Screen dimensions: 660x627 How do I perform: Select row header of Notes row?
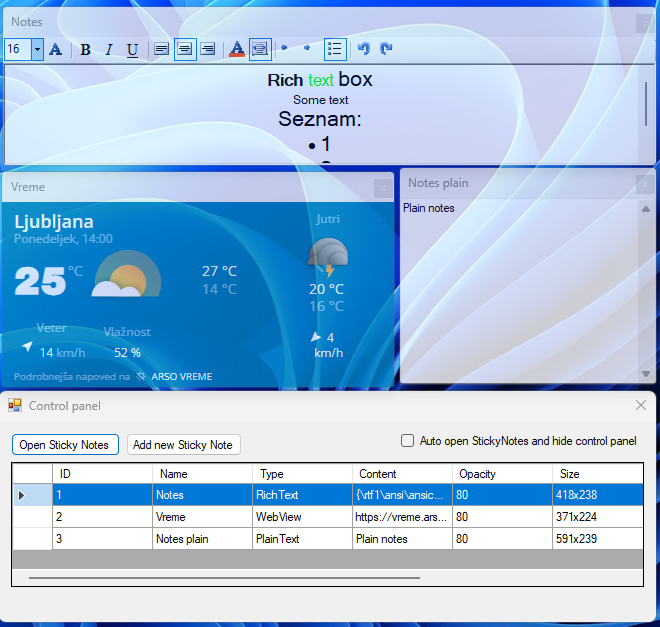pyautogui.click(x=31, y=495)
